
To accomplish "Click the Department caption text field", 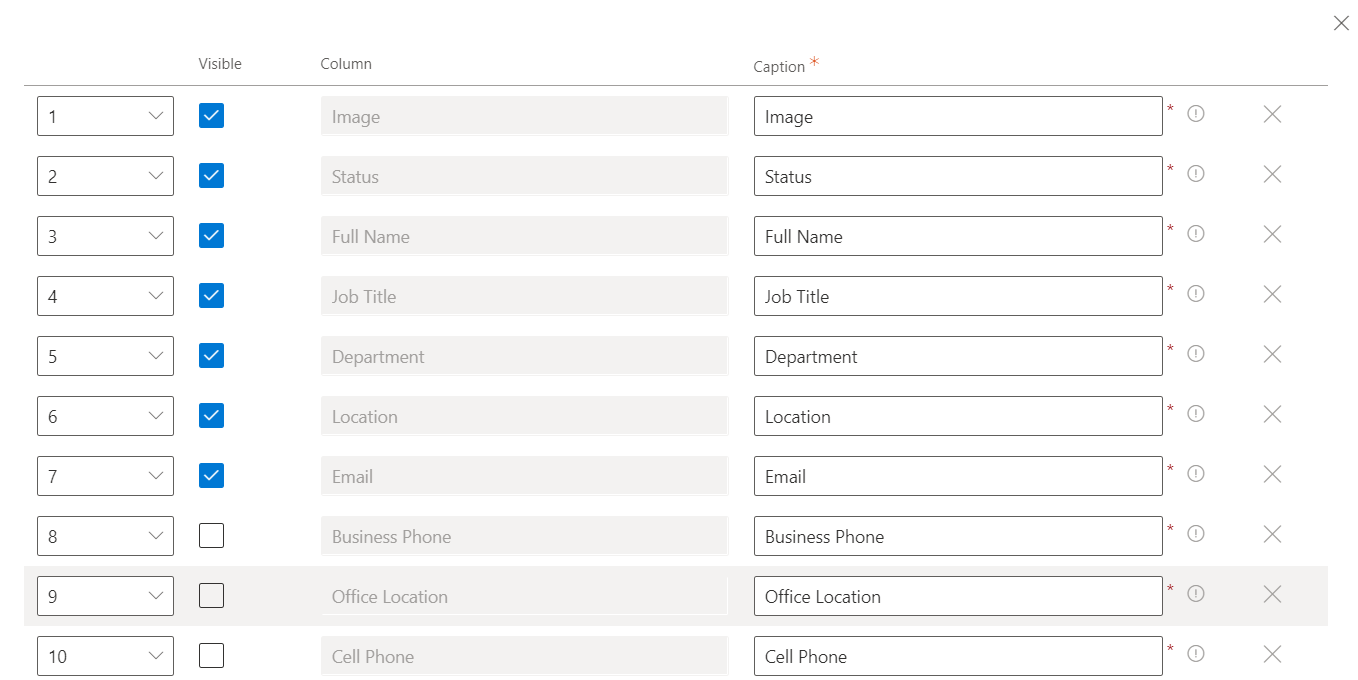I will 958,356.
